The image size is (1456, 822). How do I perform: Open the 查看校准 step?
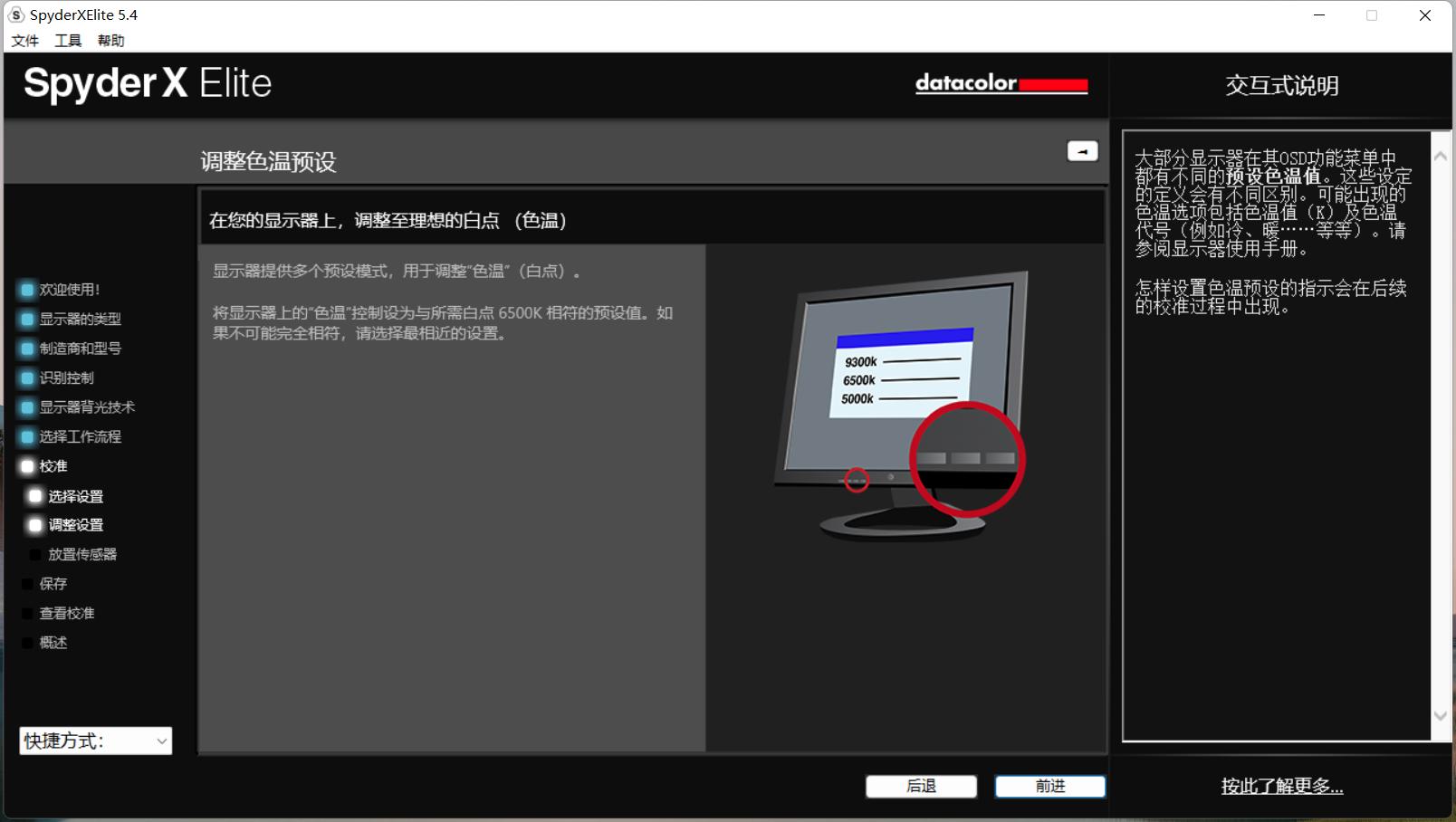[x=65, y=613]
